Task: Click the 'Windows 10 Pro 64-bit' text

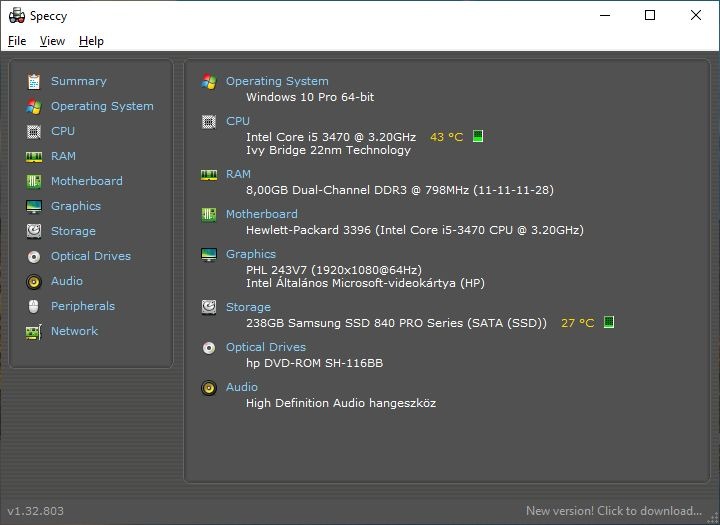Action: [310, 97]
